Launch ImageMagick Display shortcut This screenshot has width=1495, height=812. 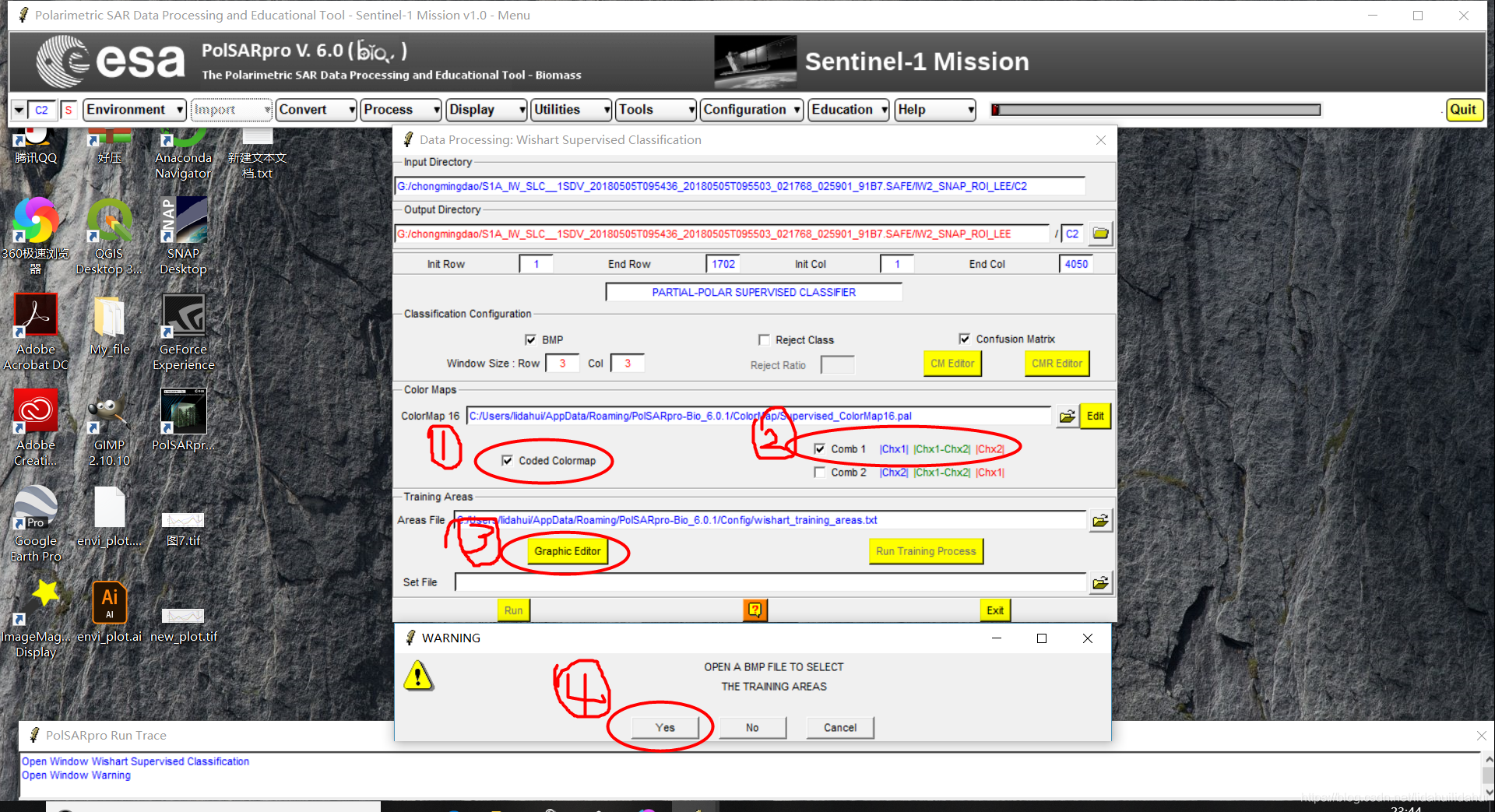point(36,619)
